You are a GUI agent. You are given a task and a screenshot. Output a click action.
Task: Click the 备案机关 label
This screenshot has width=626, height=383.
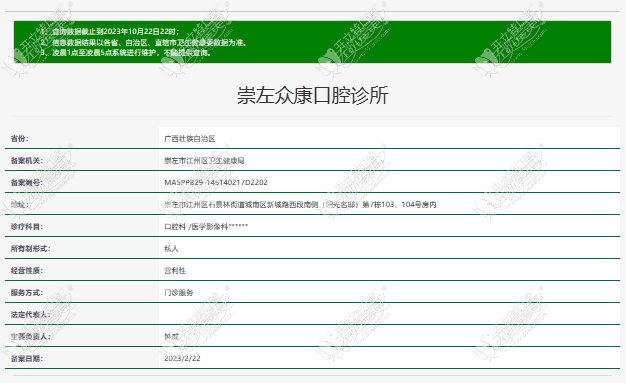pos(27,161)
